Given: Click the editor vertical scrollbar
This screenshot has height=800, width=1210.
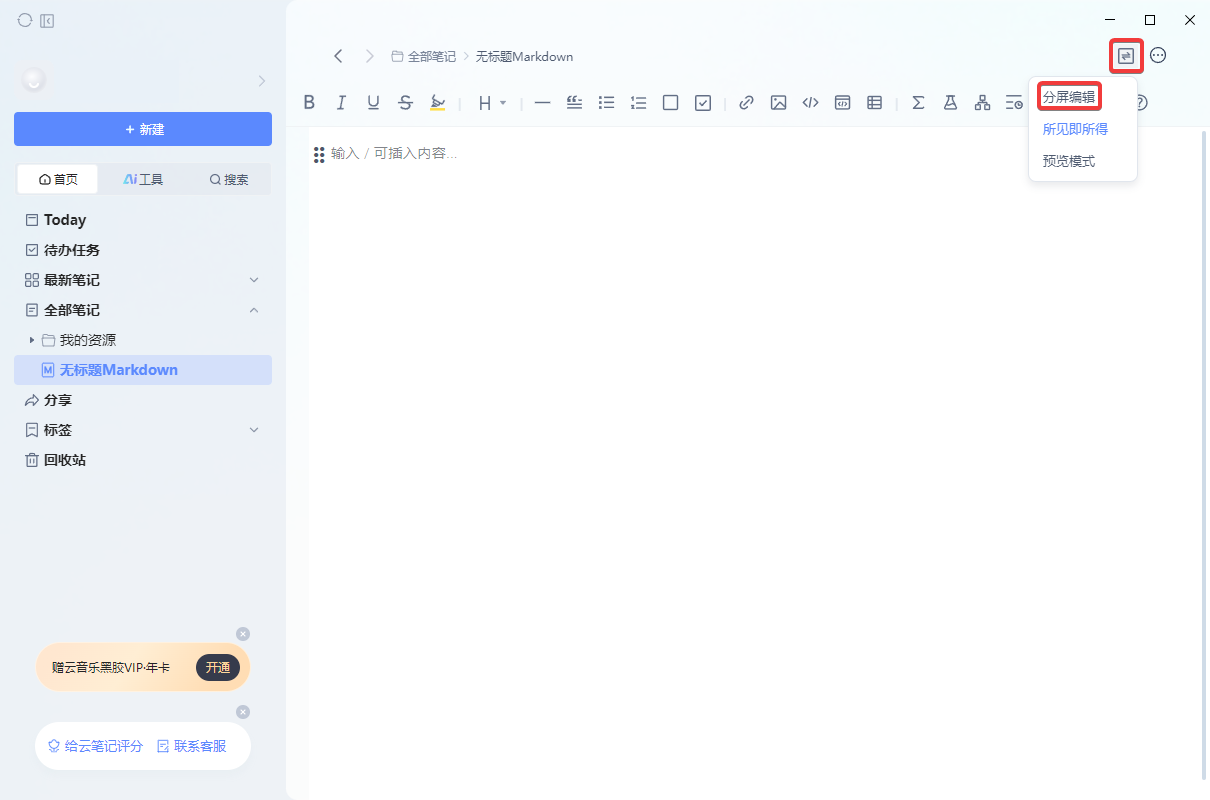Looking at the screenshot, I should [1204, 455].
